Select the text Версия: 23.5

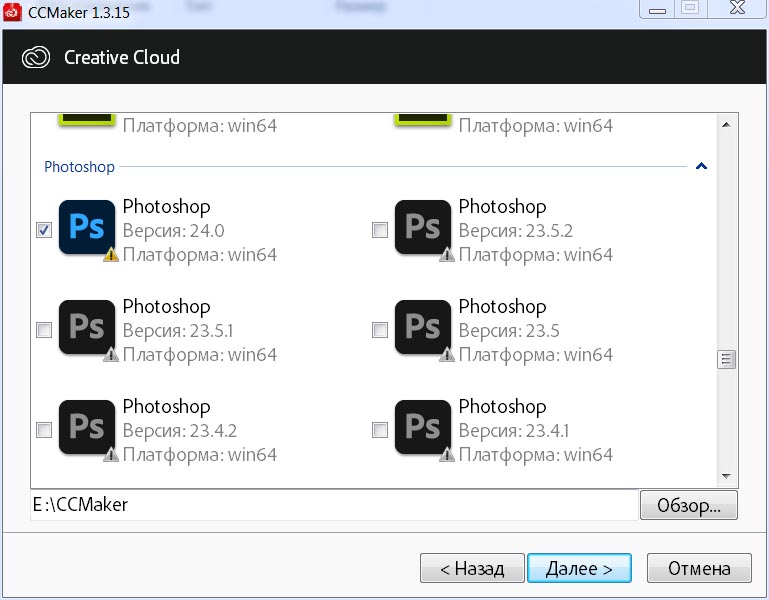pyautogui.click(x=509, y=331)
